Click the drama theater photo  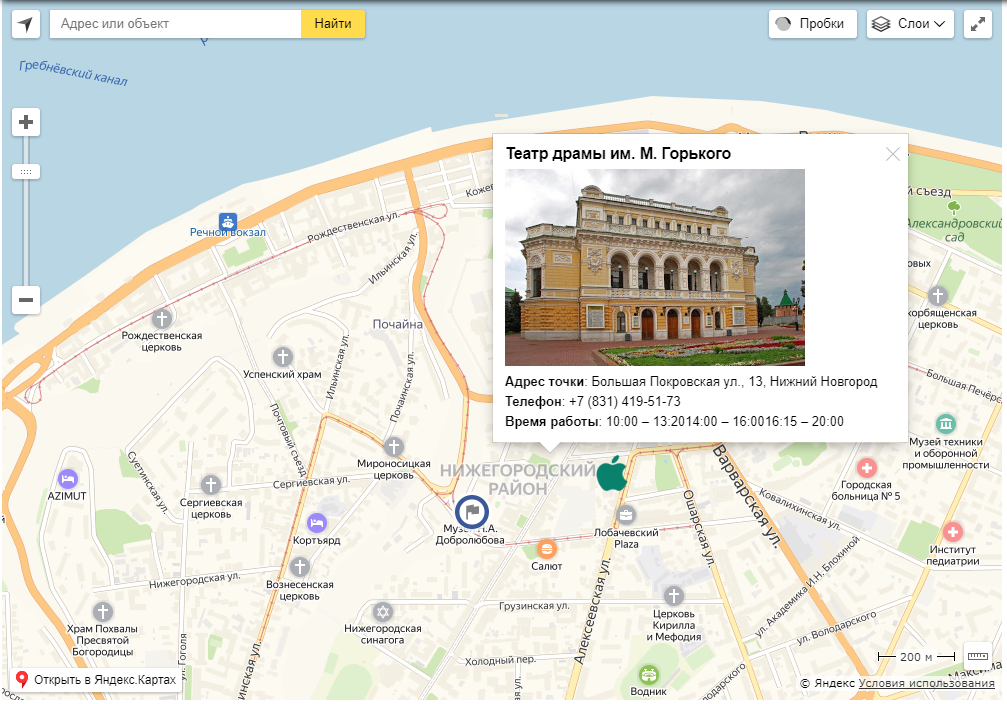654,267
